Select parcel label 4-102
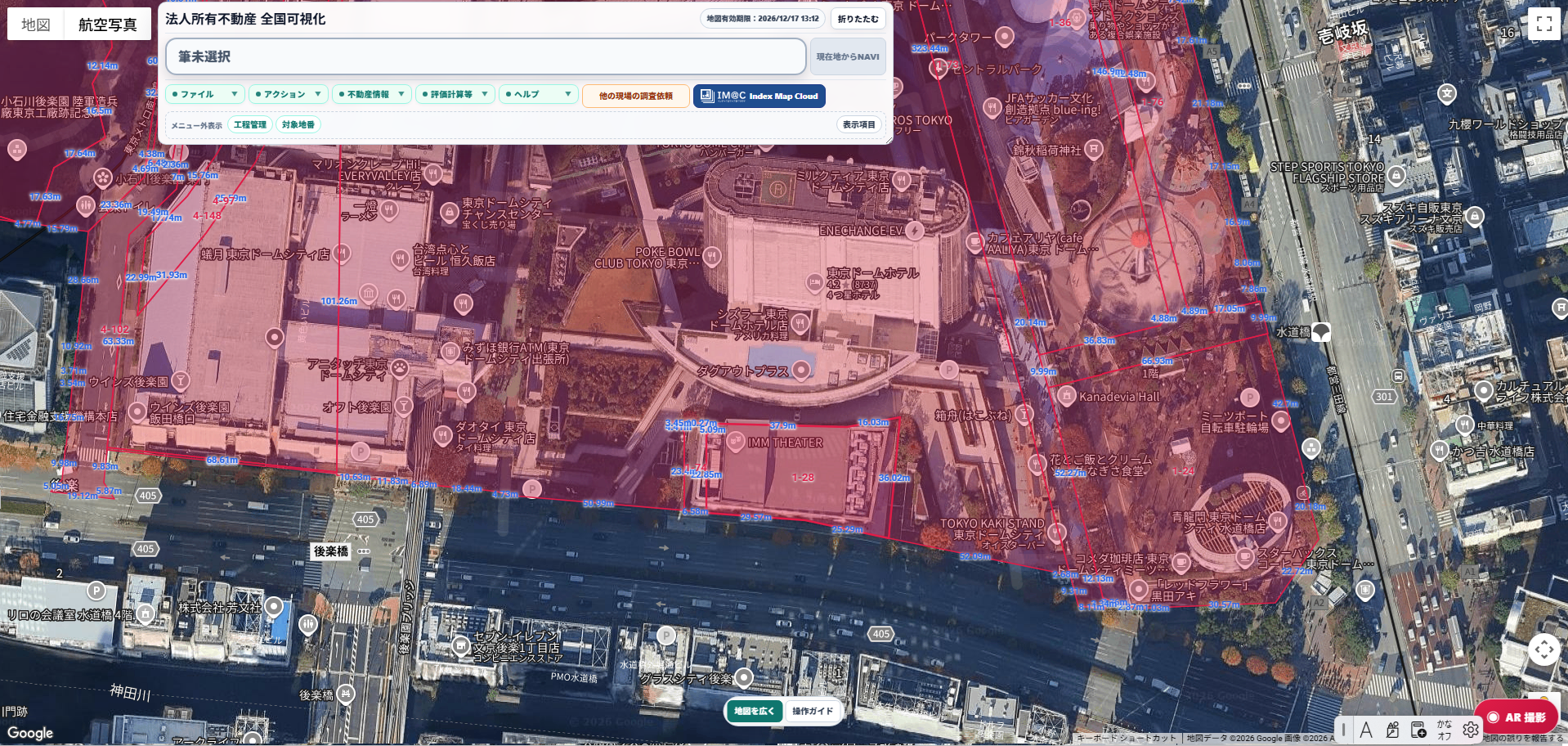The height and width of the screenshot is (746, 1568). coord(115,330)
